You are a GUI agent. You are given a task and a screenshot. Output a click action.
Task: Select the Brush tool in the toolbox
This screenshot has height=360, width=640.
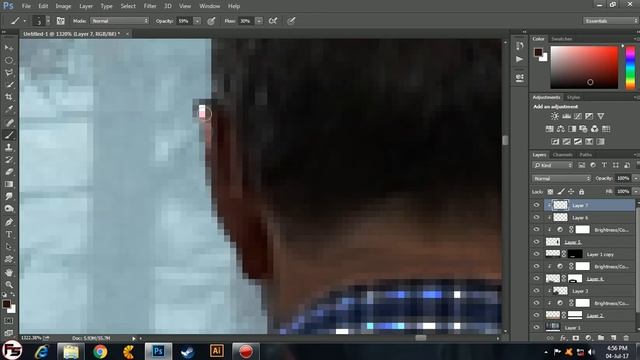coord(9,135)
